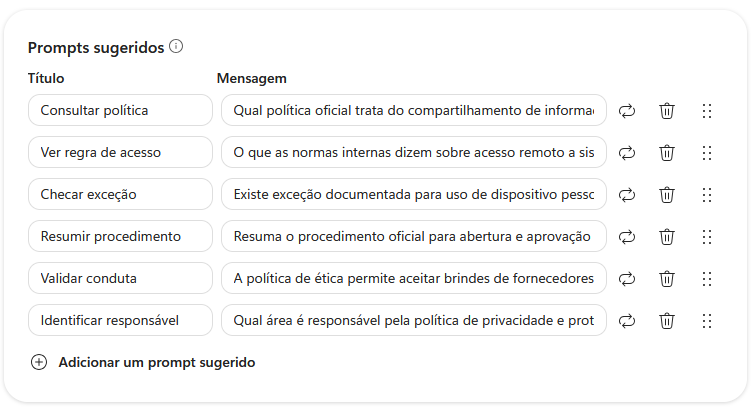
Task: Delete the Consultar política prompt
Action: point(667,111)
